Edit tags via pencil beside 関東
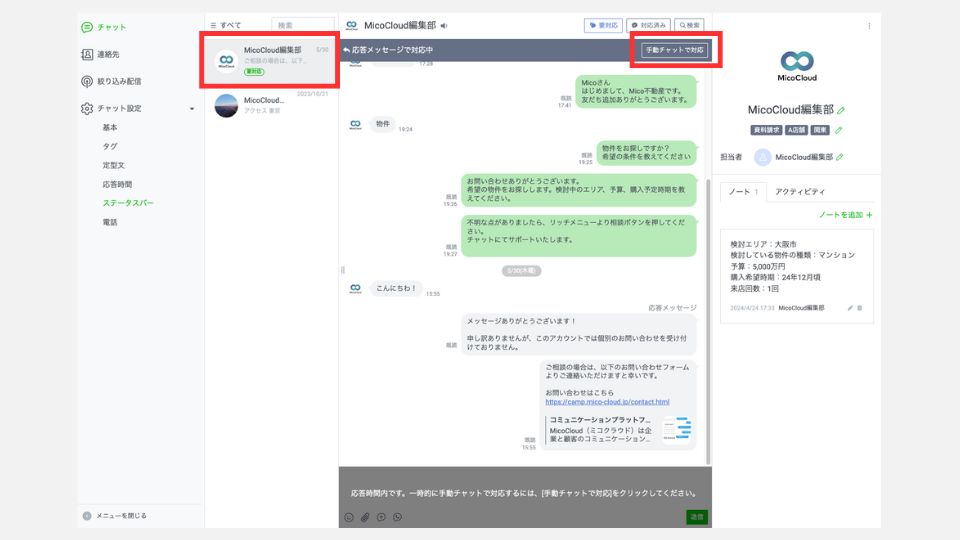 tap(839, 130)
